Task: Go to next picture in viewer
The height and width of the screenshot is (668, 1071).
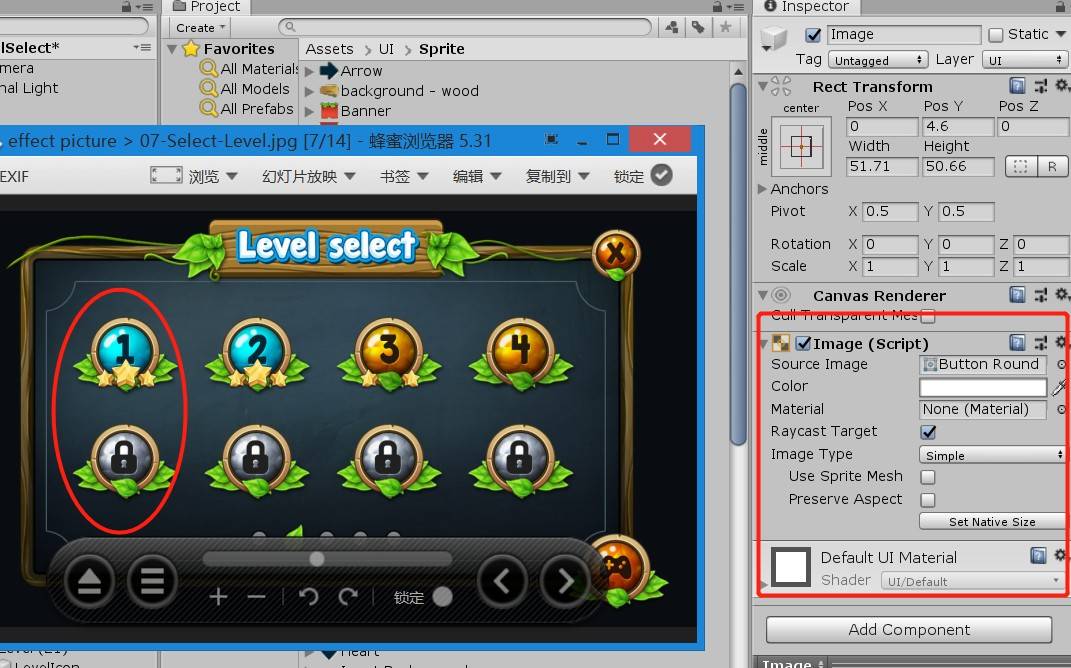Action: coord(565,581)
